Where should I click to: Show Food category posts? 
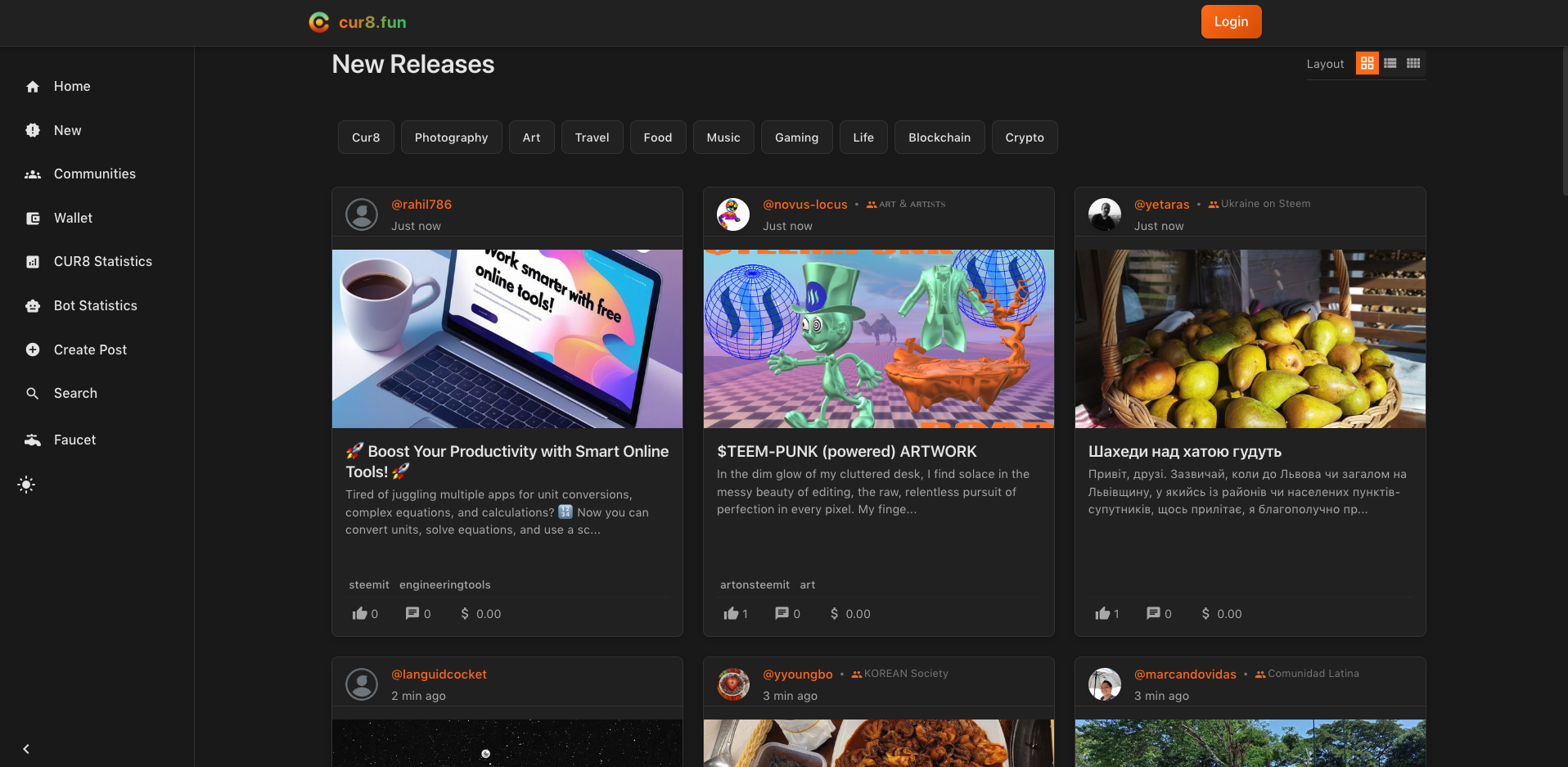658,138
